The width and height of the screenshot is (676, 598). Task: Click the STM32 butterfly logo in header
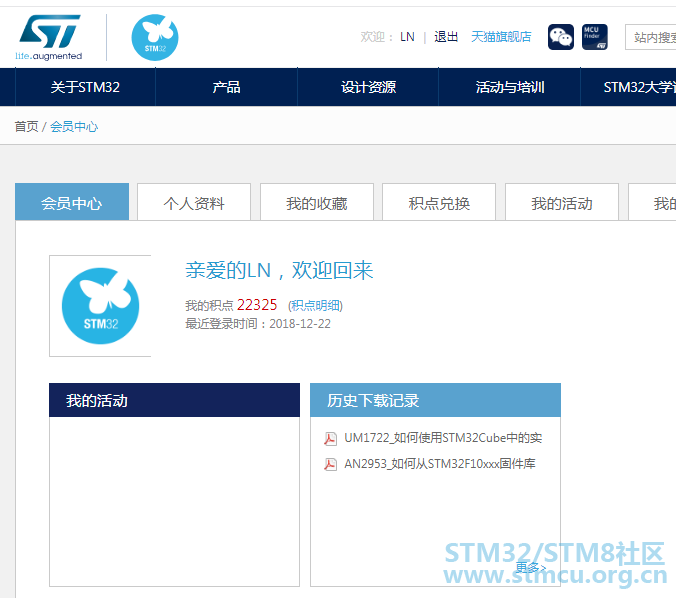pos(155,38)
